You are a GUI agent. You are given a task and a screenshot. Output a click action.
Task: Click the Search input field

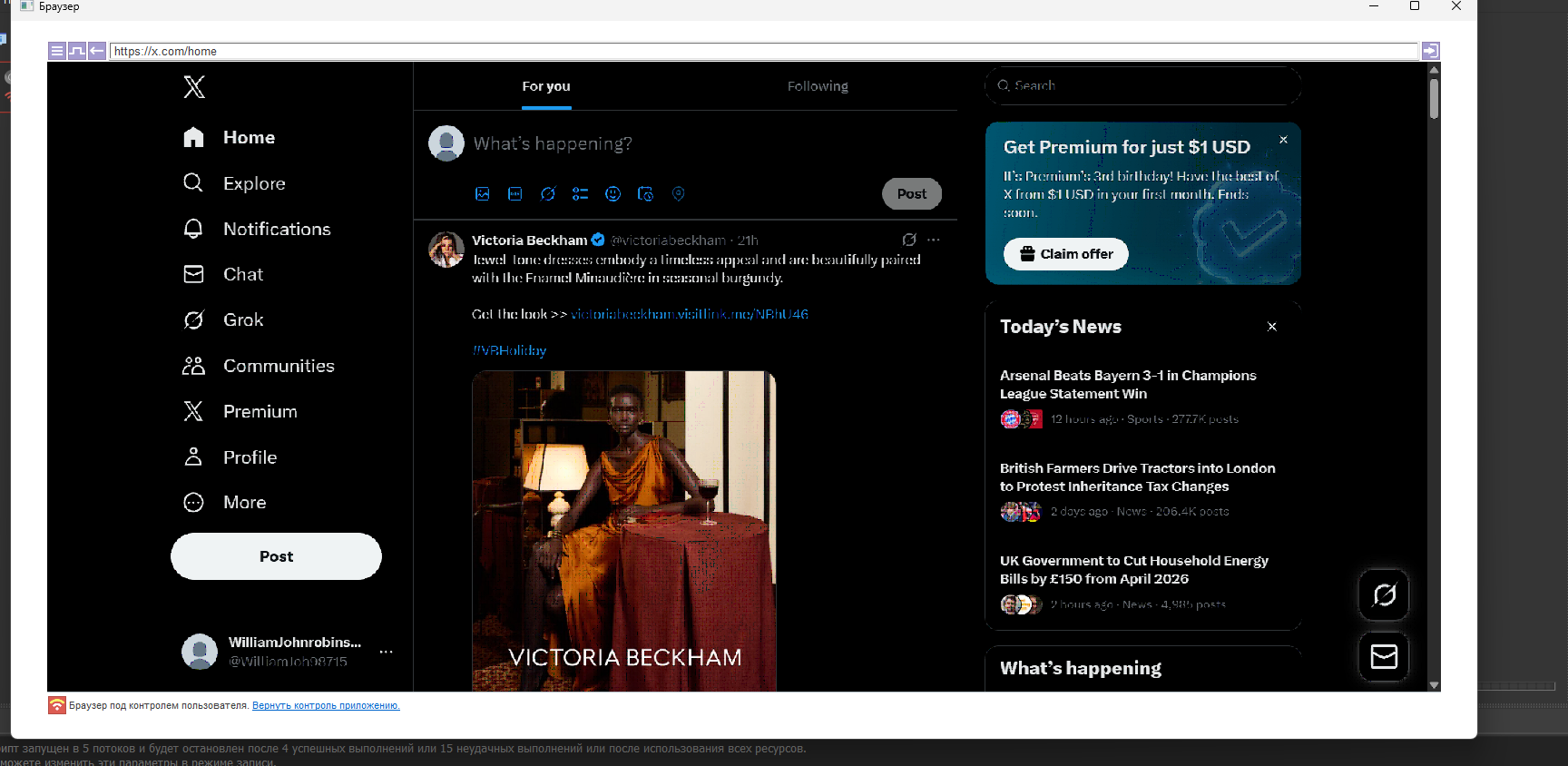(1143, 85)
